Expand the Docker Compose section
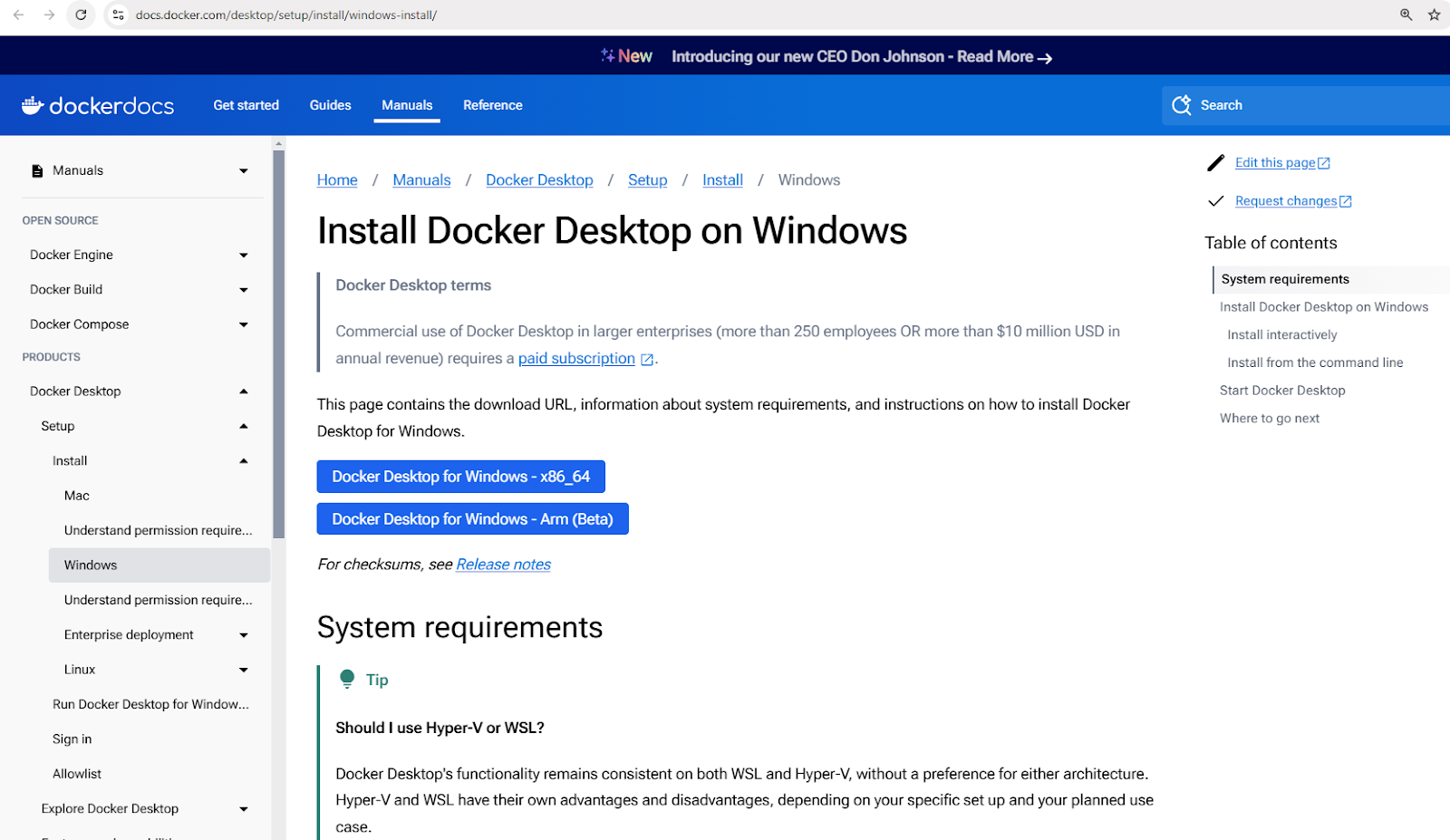 pyautogui.click(x=244, y=324)
